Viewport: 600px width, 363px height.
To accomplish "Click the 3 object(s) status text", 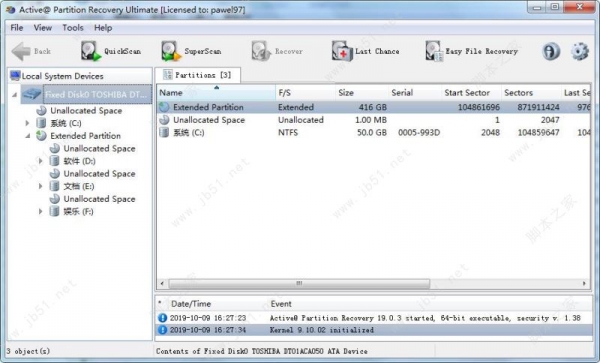I will (x=28, y=351).
